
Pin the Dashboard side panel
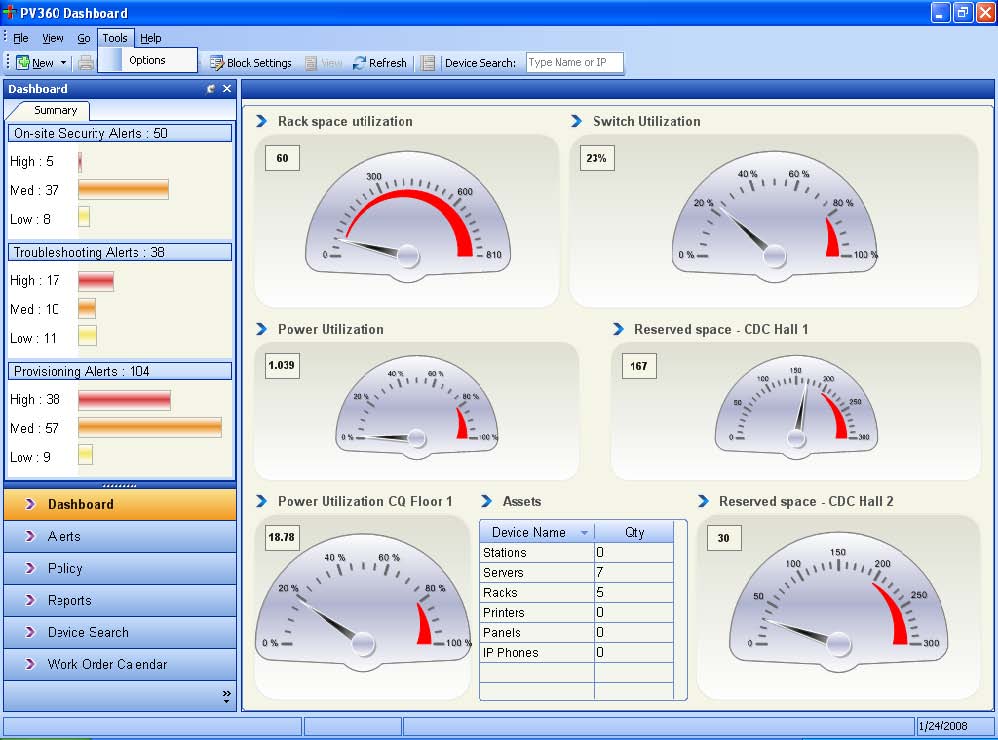point(211,89)
